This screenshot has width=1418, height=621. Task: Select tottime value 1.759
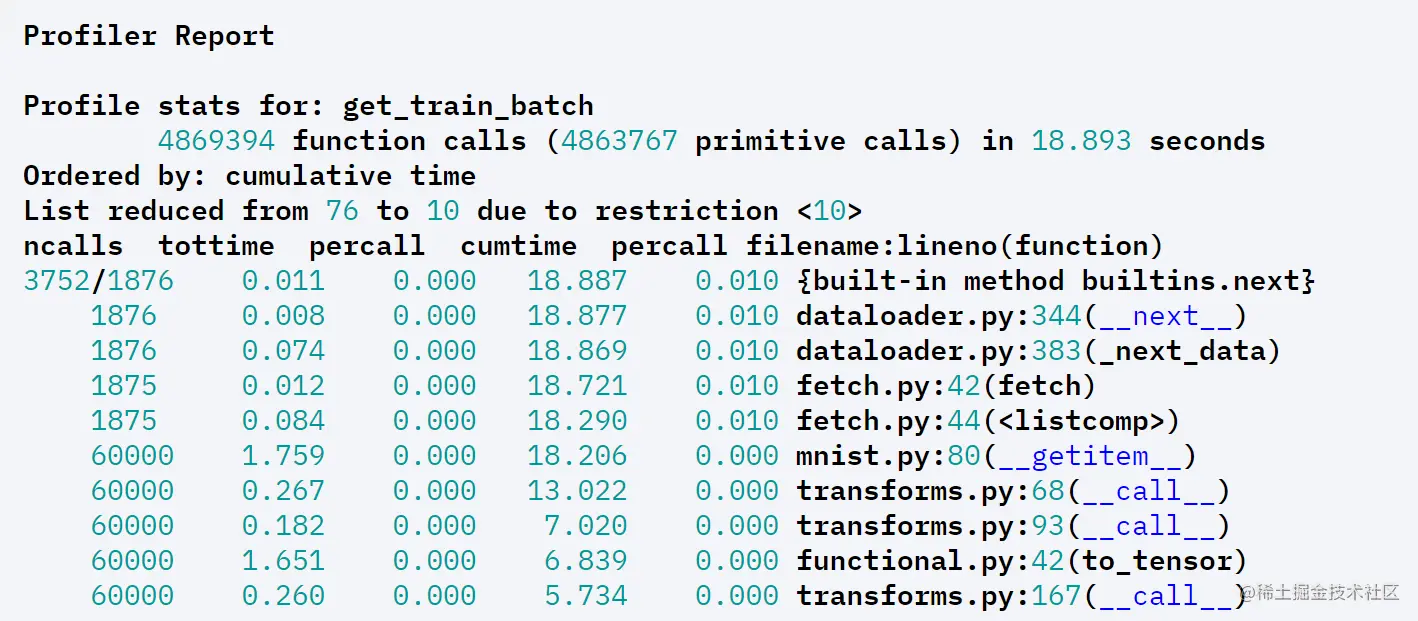click(283, 456)
